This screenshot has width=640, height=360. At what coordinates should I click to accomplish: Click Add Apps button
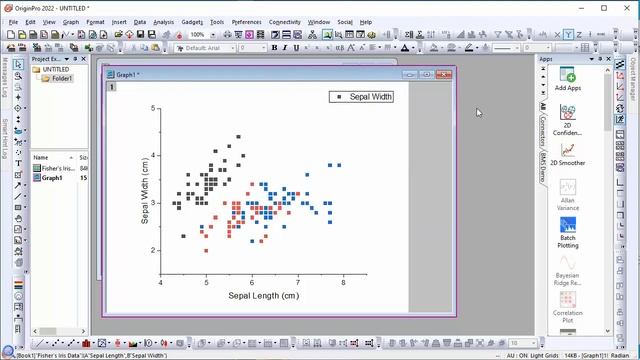[567, 79]
